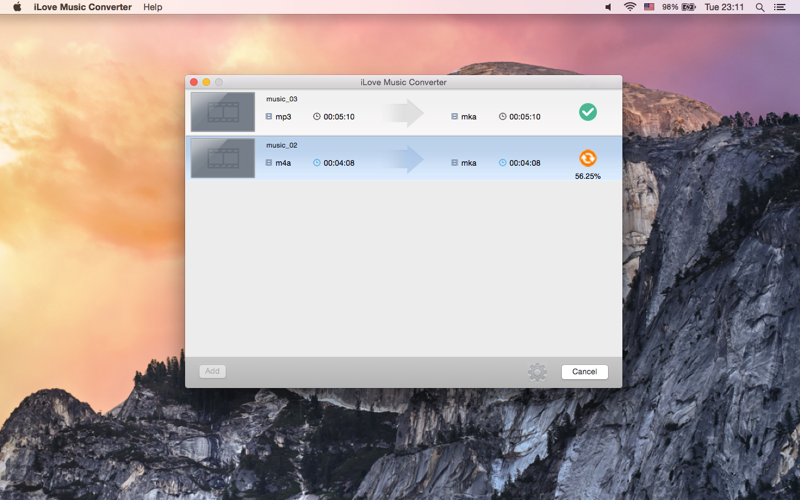Cancel the ongoing conversion

coord(584,371)
